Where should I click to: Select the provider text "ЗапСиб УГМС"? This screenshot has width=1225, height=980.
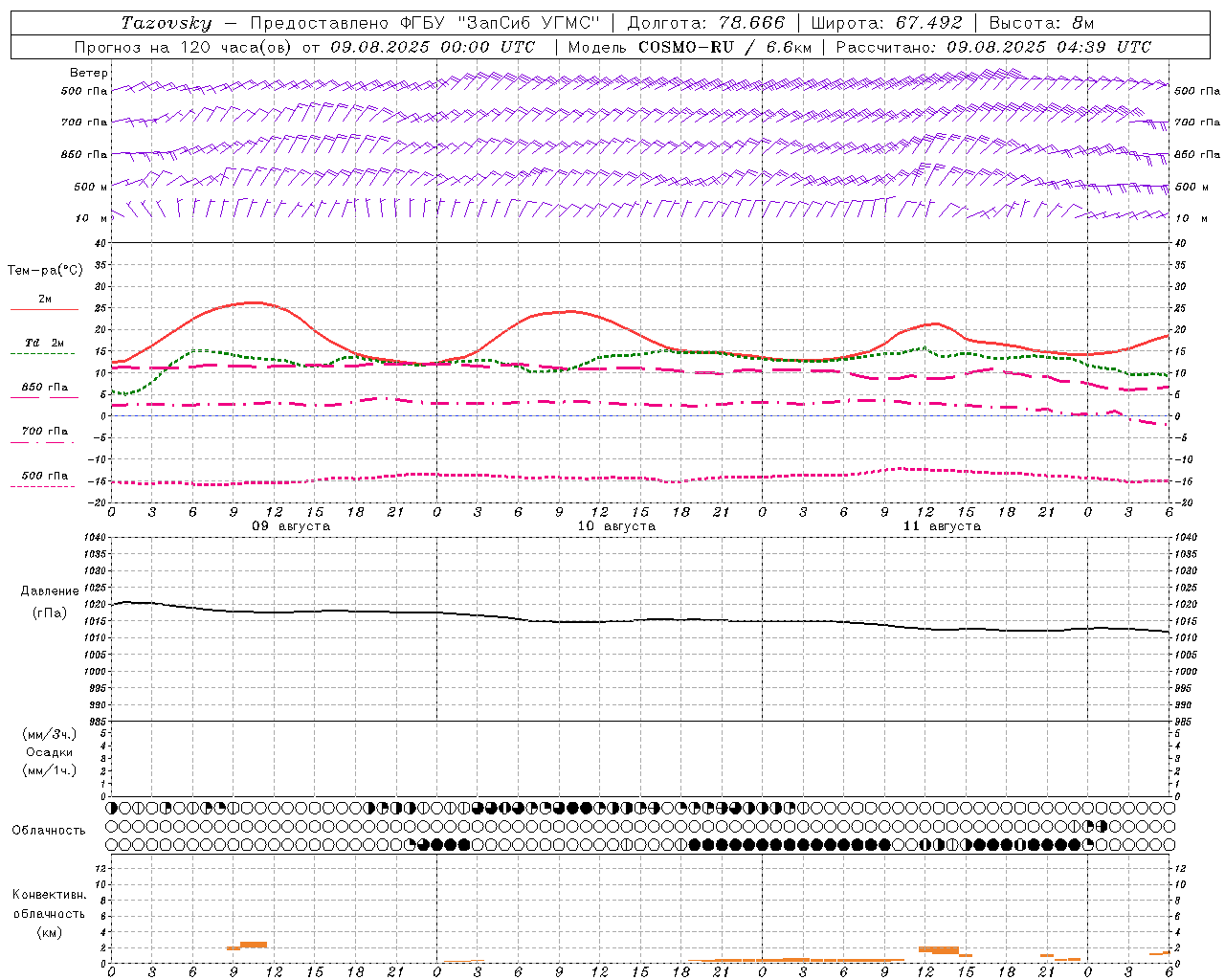click(528, 23)
